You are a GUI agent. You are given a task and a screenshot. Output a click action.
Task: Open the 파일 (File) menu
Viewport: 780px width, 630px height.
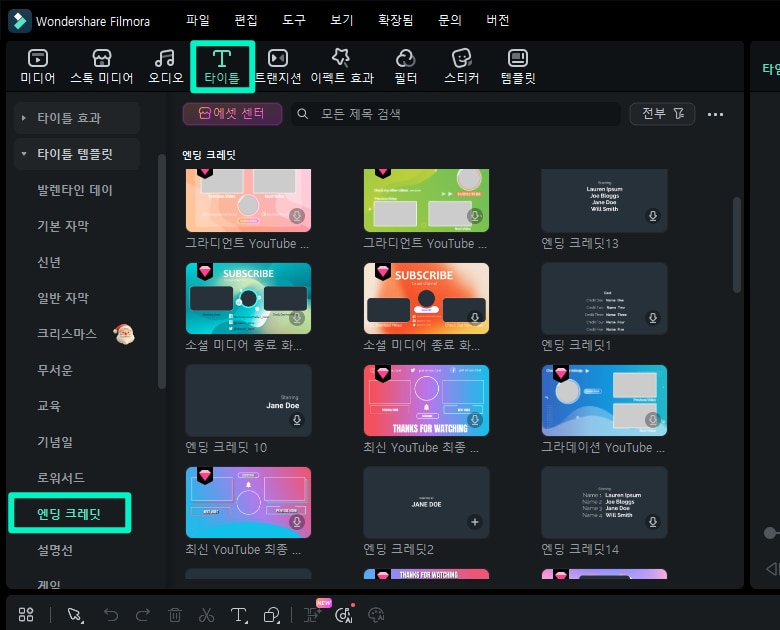tap(198, 20)
